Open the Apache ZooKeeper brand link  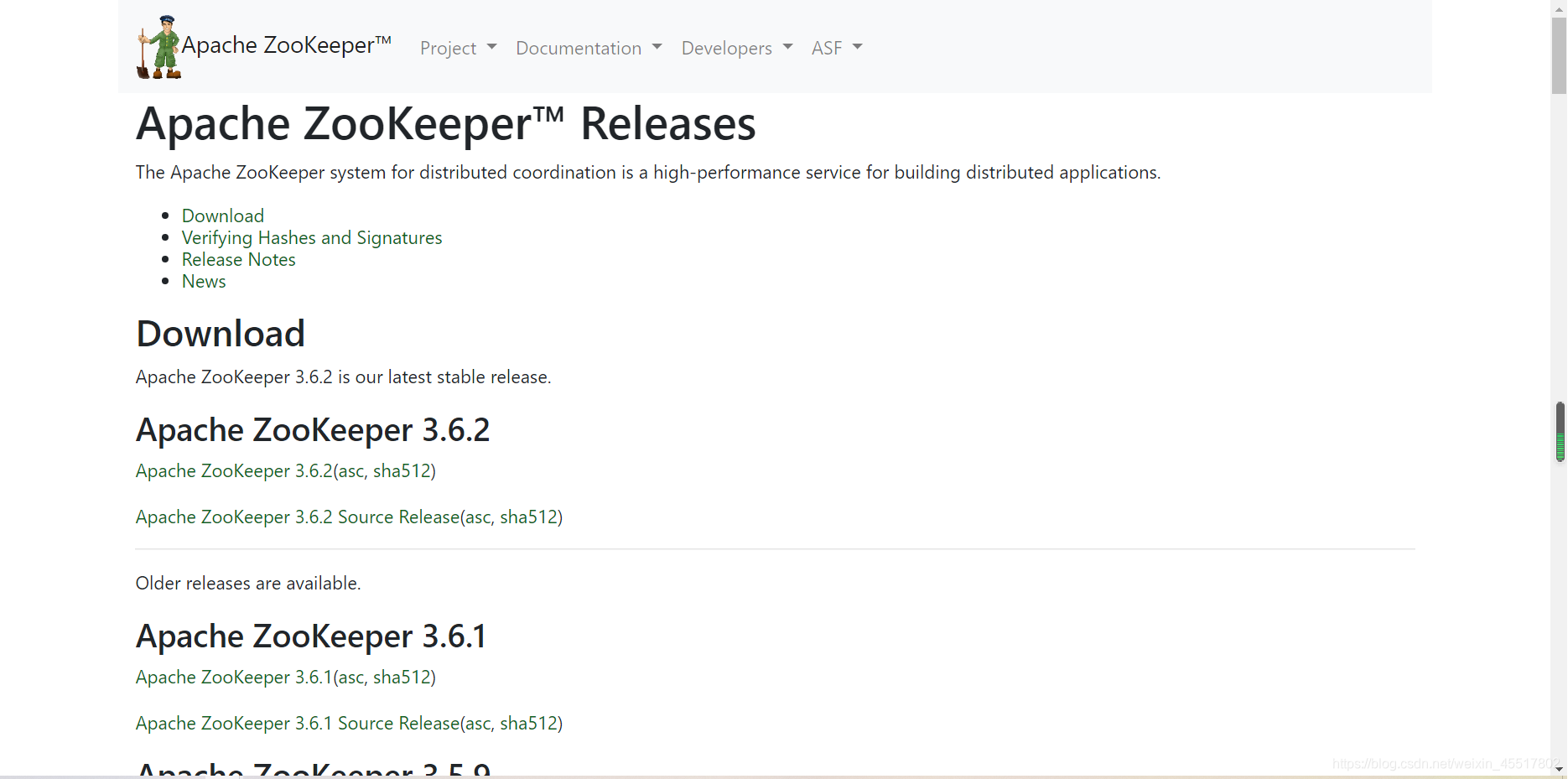coord(286,45)
